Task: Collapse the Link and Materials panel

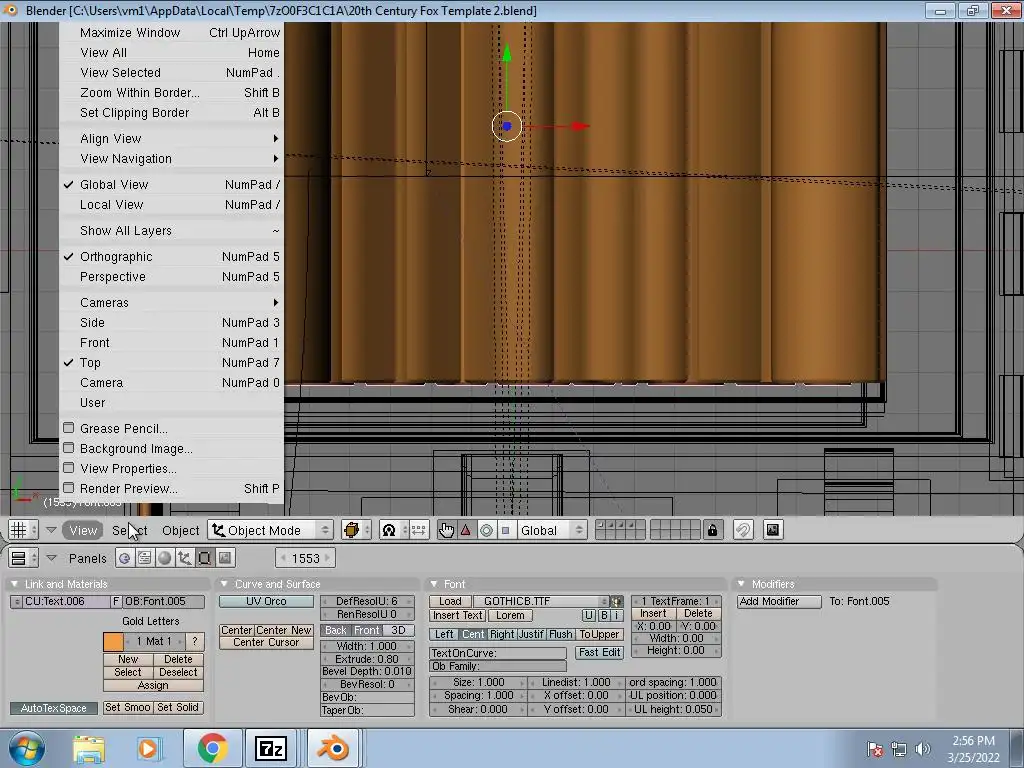Action: point(14,584)
